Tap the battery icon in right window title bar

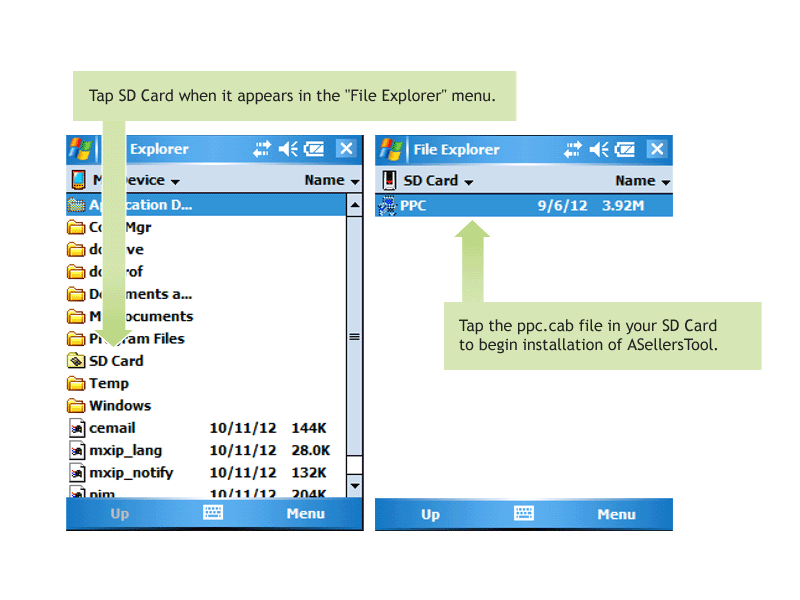coord(624,149)
